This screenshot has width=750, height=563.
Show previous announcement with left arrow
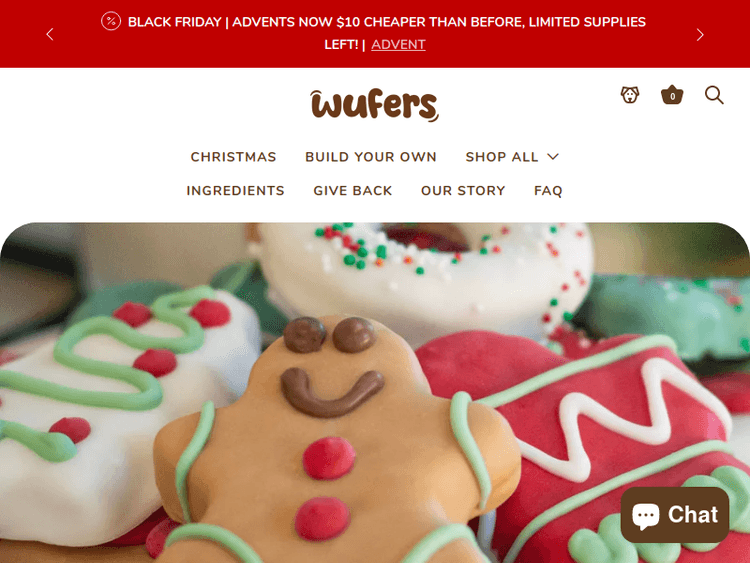pos(50,34)
